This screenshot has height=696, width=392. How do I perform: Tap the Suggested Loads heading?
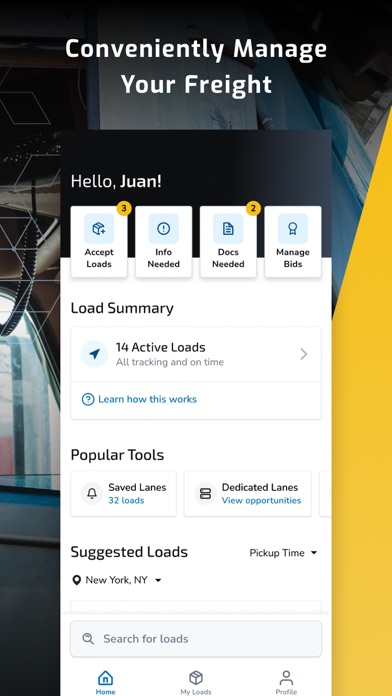click(129, 552)
